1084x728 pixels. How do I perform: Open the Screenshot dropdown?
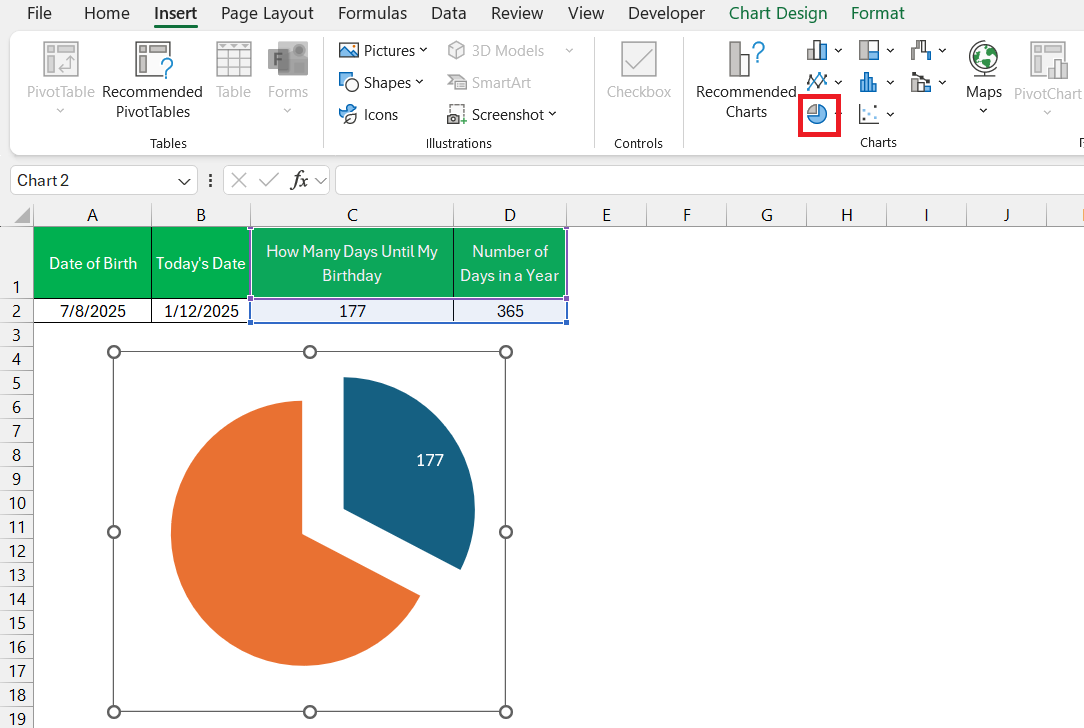tap(502, 114)
